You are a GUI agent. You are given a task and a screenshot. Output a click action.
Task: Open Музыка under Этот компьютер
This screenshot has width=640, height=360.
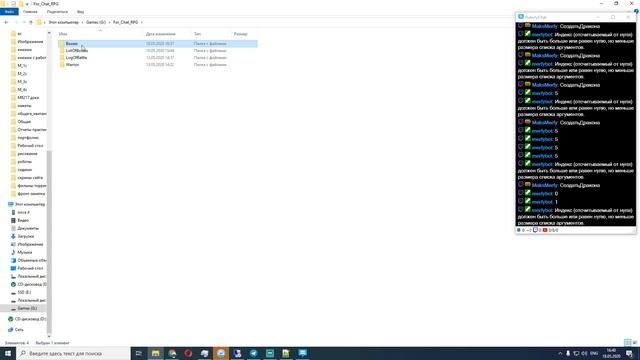click(x=24, y=252)
